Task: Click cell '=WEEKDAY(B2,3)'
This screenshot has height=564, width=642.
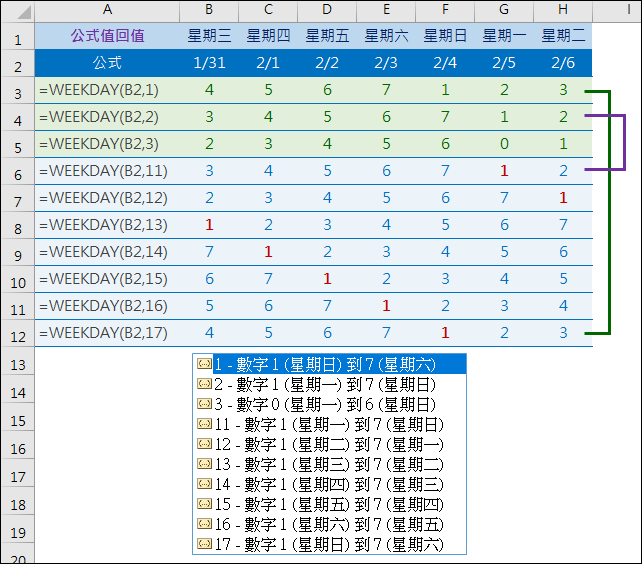Action: (x=107, y=144)
